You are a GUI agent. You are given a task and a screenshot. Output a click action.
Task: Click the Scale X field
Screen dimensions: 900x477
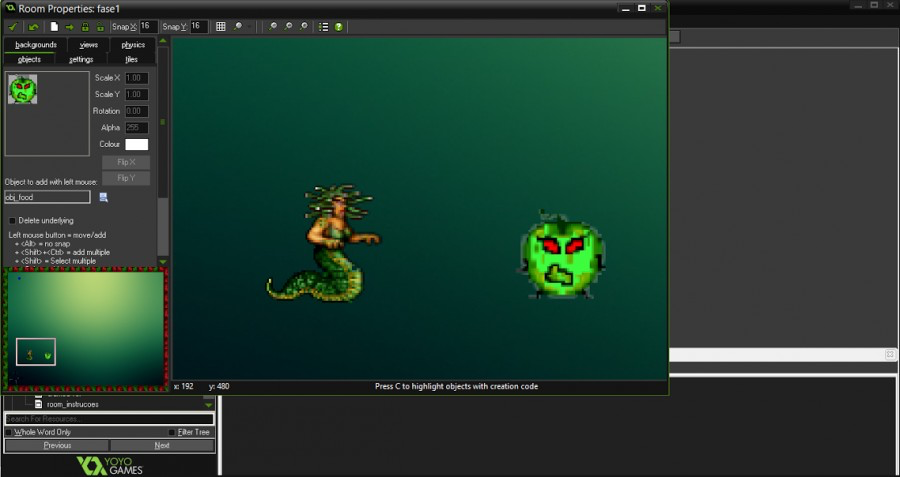137,78
